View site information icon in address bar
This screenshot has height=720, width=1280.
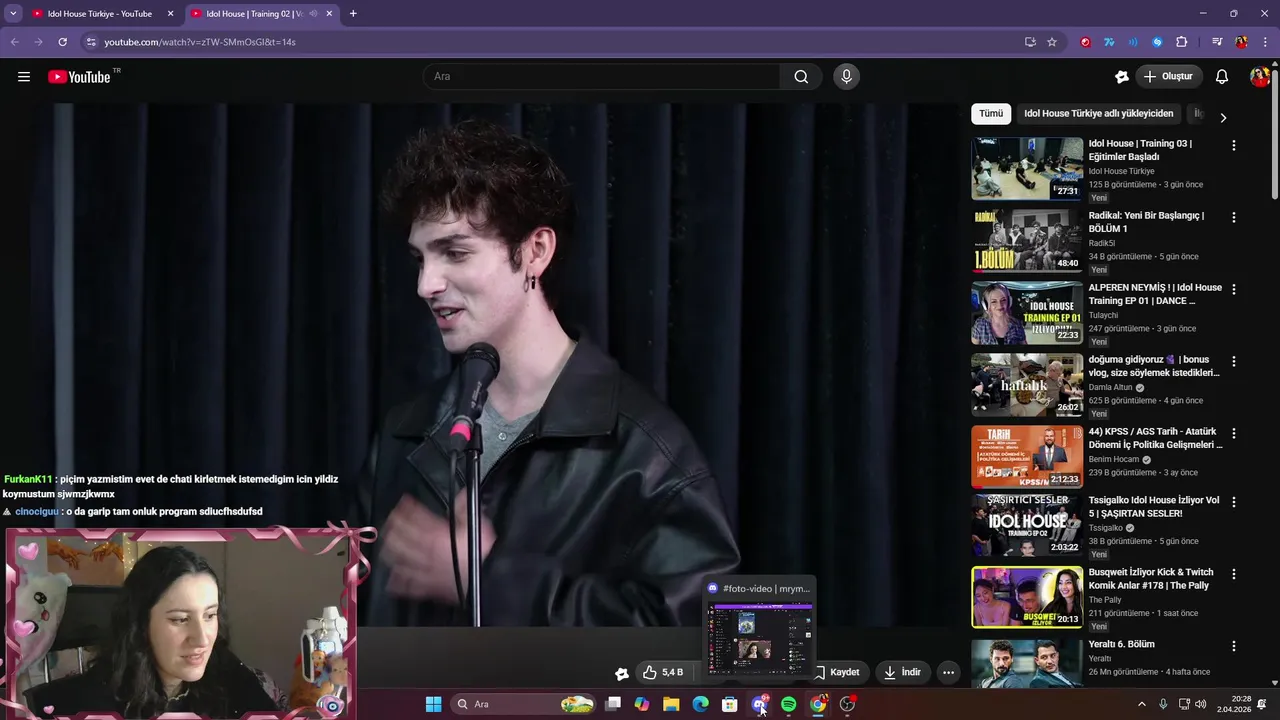(91, 42)
